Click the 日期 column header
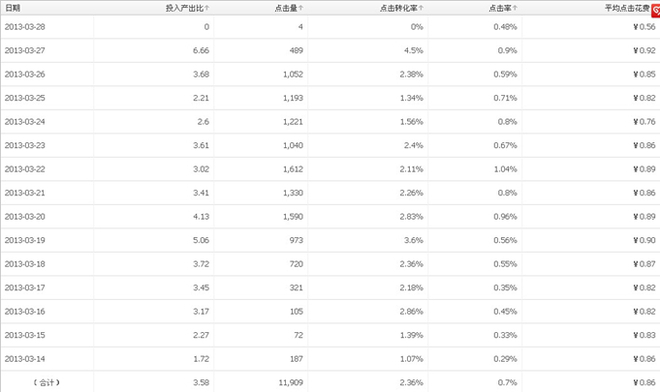The image size is (660, 392). [13, 8]
